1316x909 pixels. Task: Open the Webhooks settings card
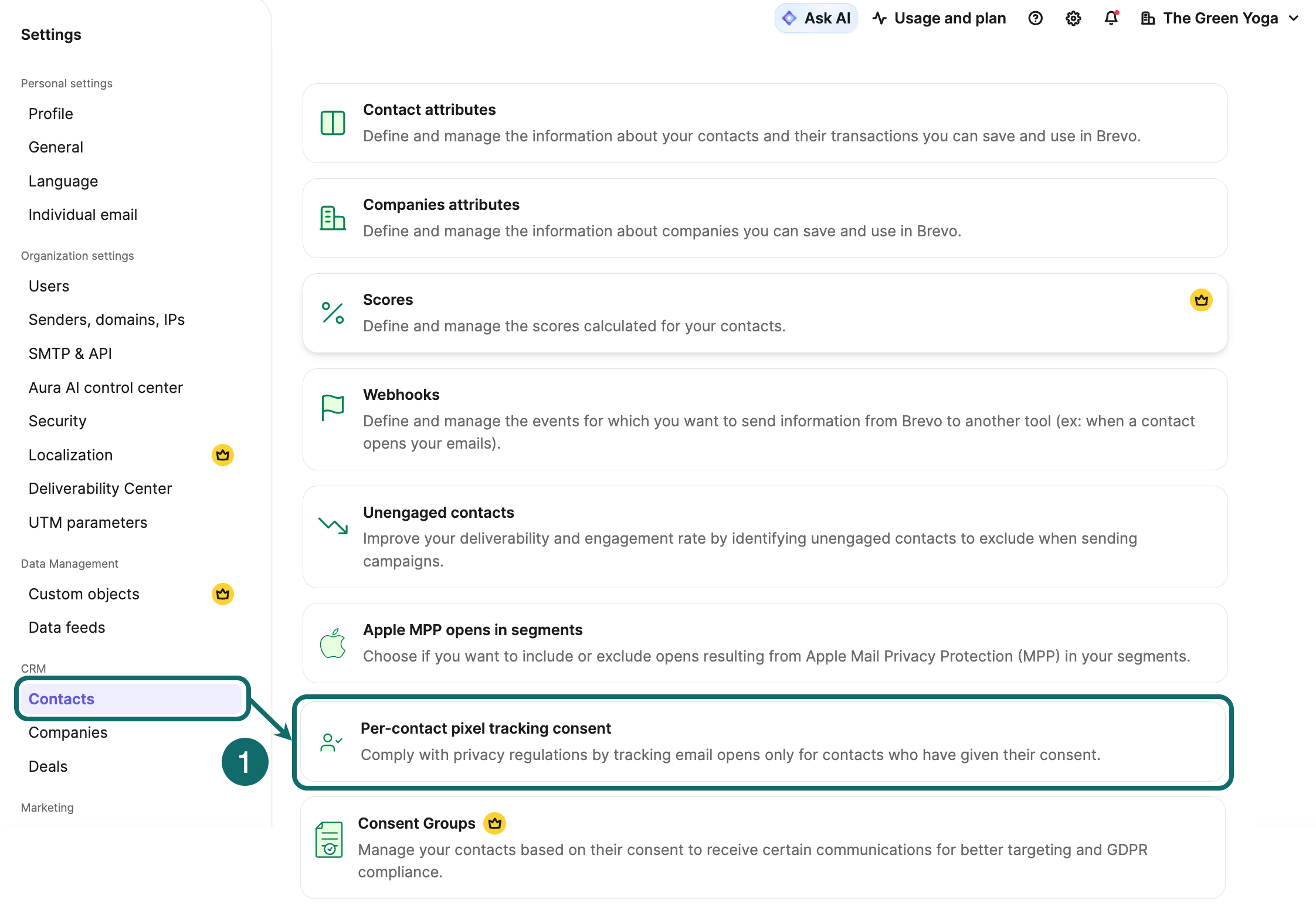point(765,419)
